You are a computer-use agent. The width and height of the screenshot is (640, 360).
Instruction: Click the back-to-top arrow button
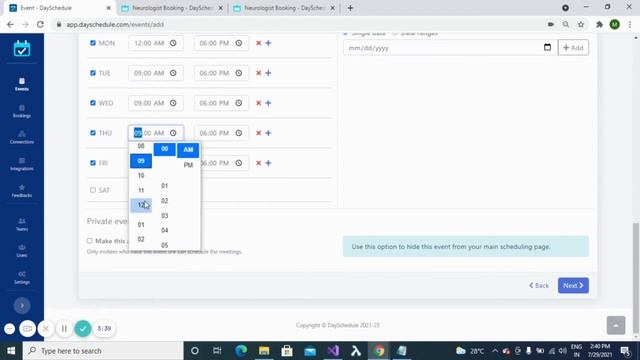point(616,325)
